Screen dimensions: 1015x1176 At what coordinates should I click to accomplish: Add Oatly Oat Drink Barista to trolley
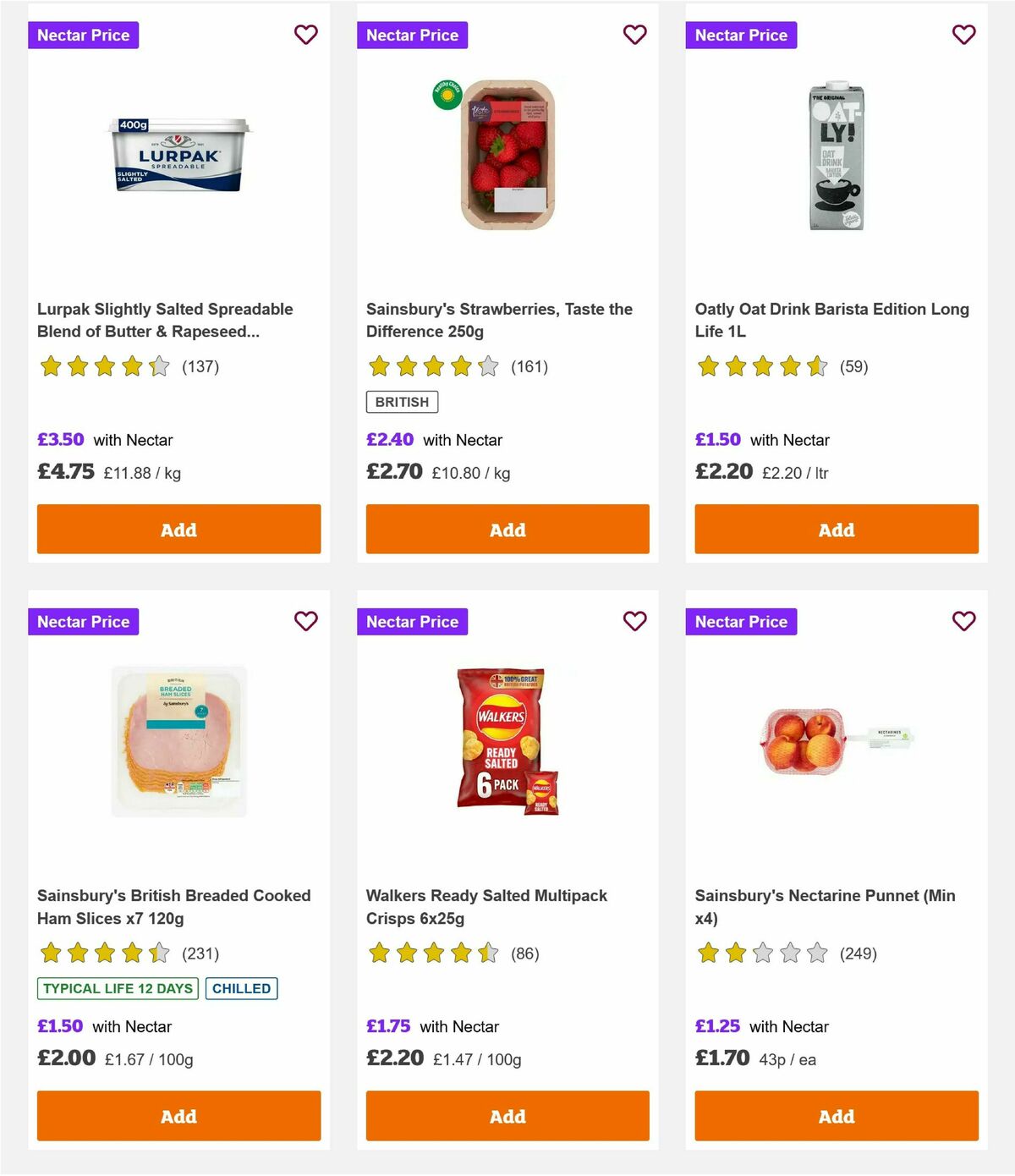tap(836, 529)
